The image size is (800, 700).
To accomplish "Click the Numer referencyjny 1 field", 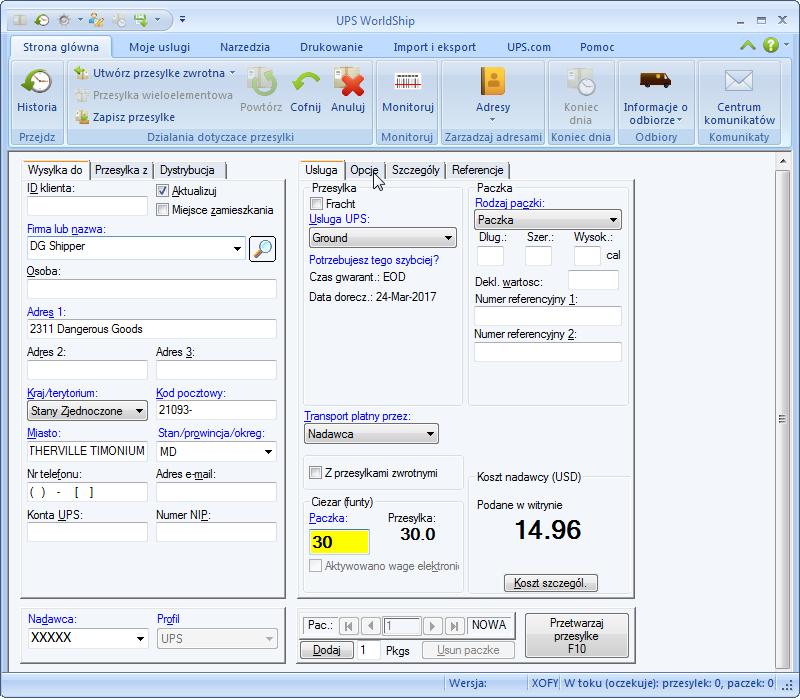I will [548, 316].
